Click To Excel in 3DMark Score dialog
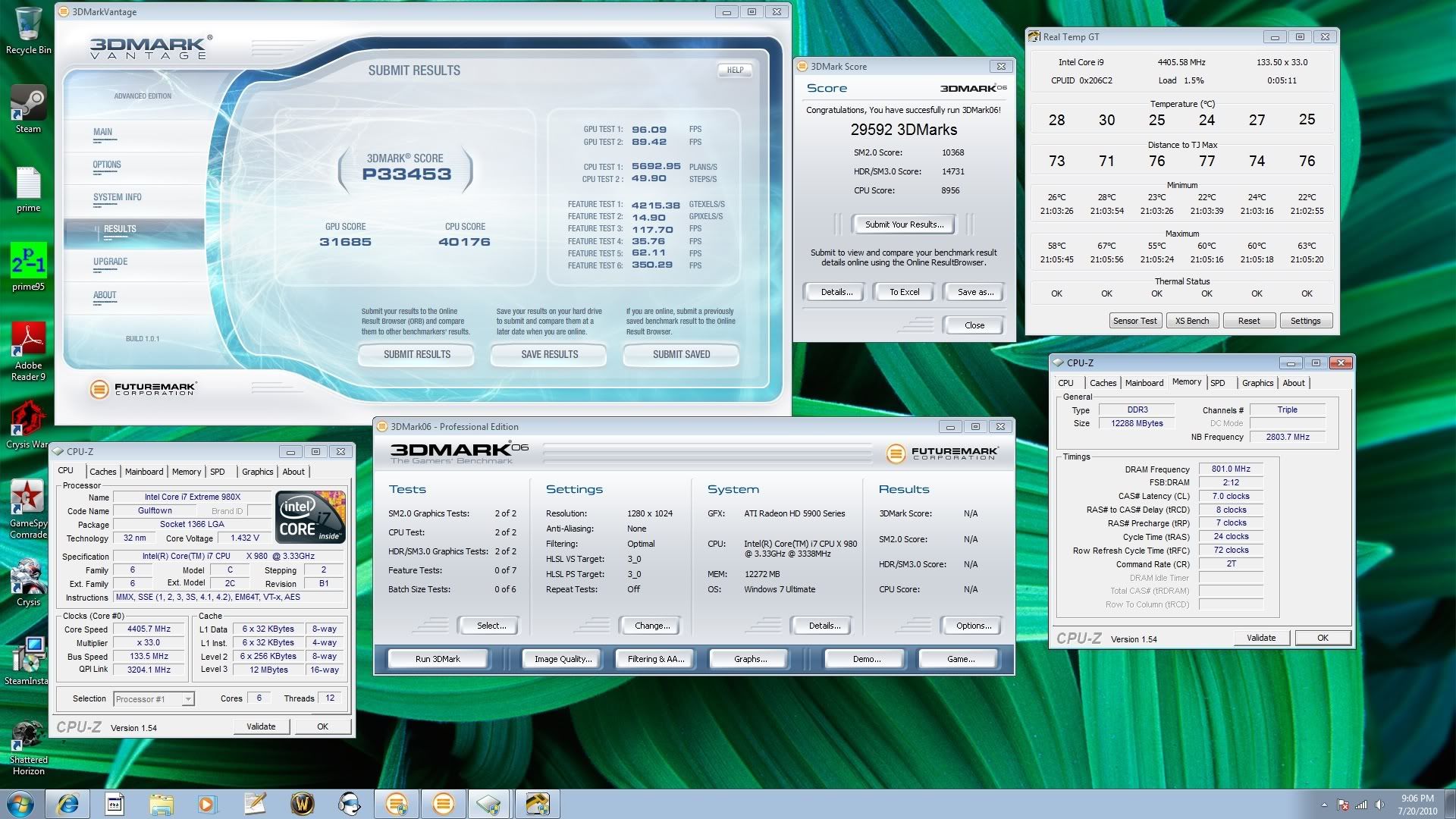 [904, 292]
